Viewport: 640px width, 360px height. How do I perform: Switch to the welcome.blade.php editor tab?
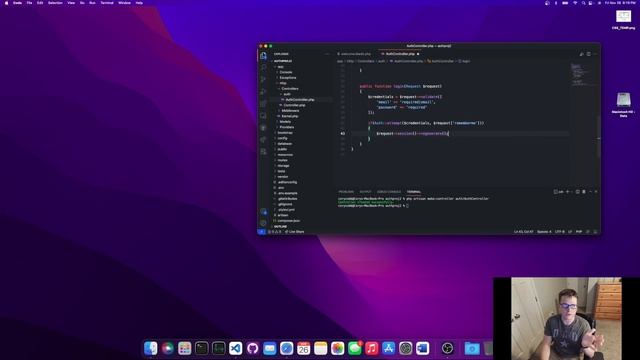tap(356, 54)
